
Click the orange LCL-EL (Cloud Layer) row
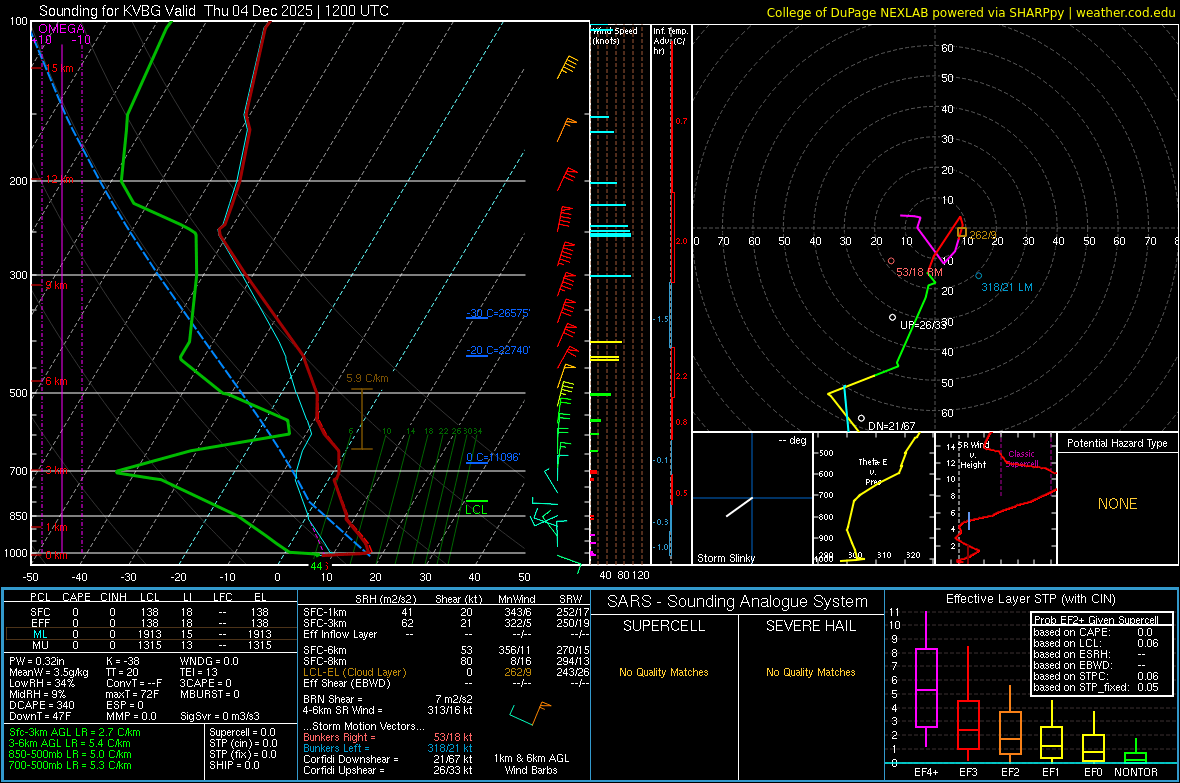coord(448,672)
